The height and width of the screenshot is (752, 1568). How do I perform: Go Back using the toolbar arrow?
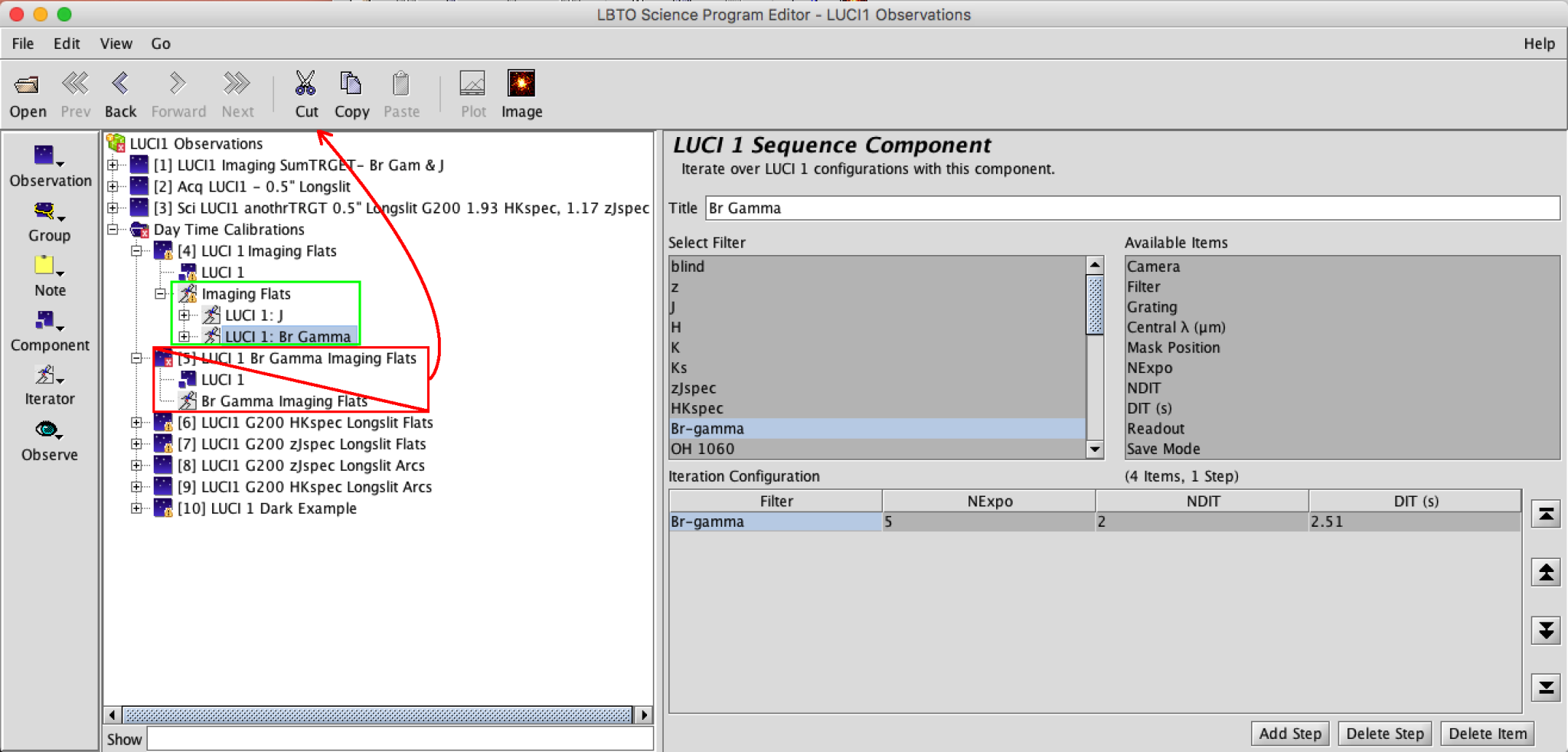[x=120, y=83]
